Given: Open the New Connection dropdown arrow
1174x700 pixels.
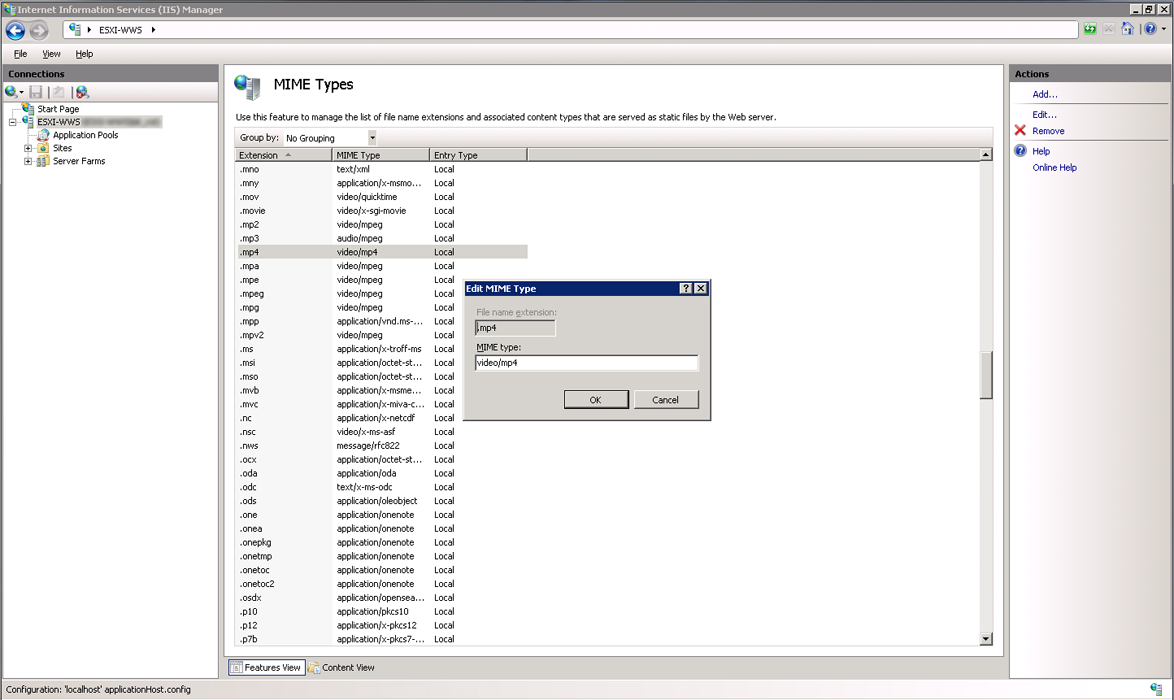Looking at the screenshot, I should pos(22,93).
